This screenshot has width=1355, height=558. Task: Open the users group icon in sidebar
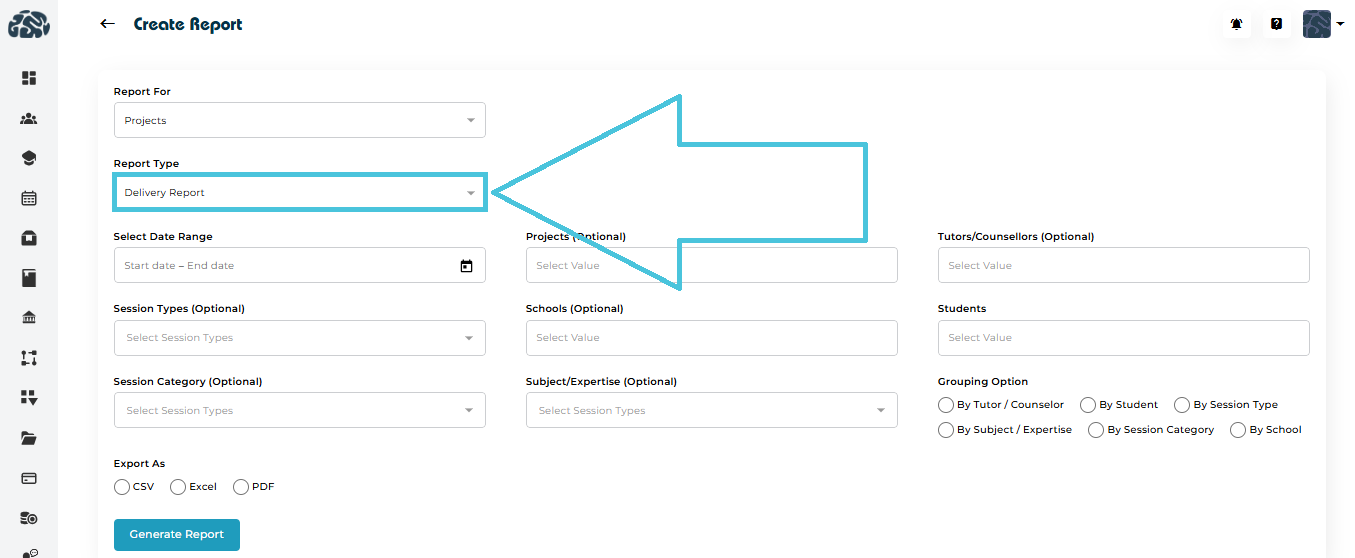click(29, 119)
